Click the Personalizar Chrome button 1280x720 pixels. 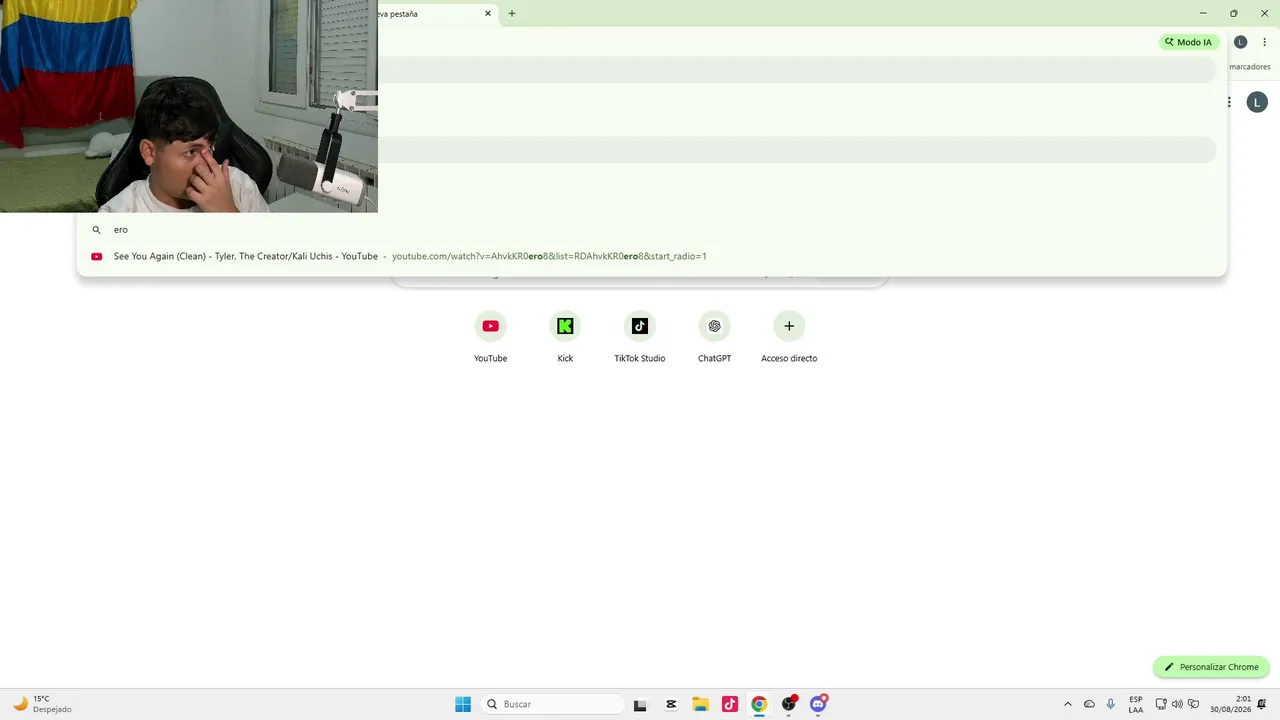(1211, 667)
